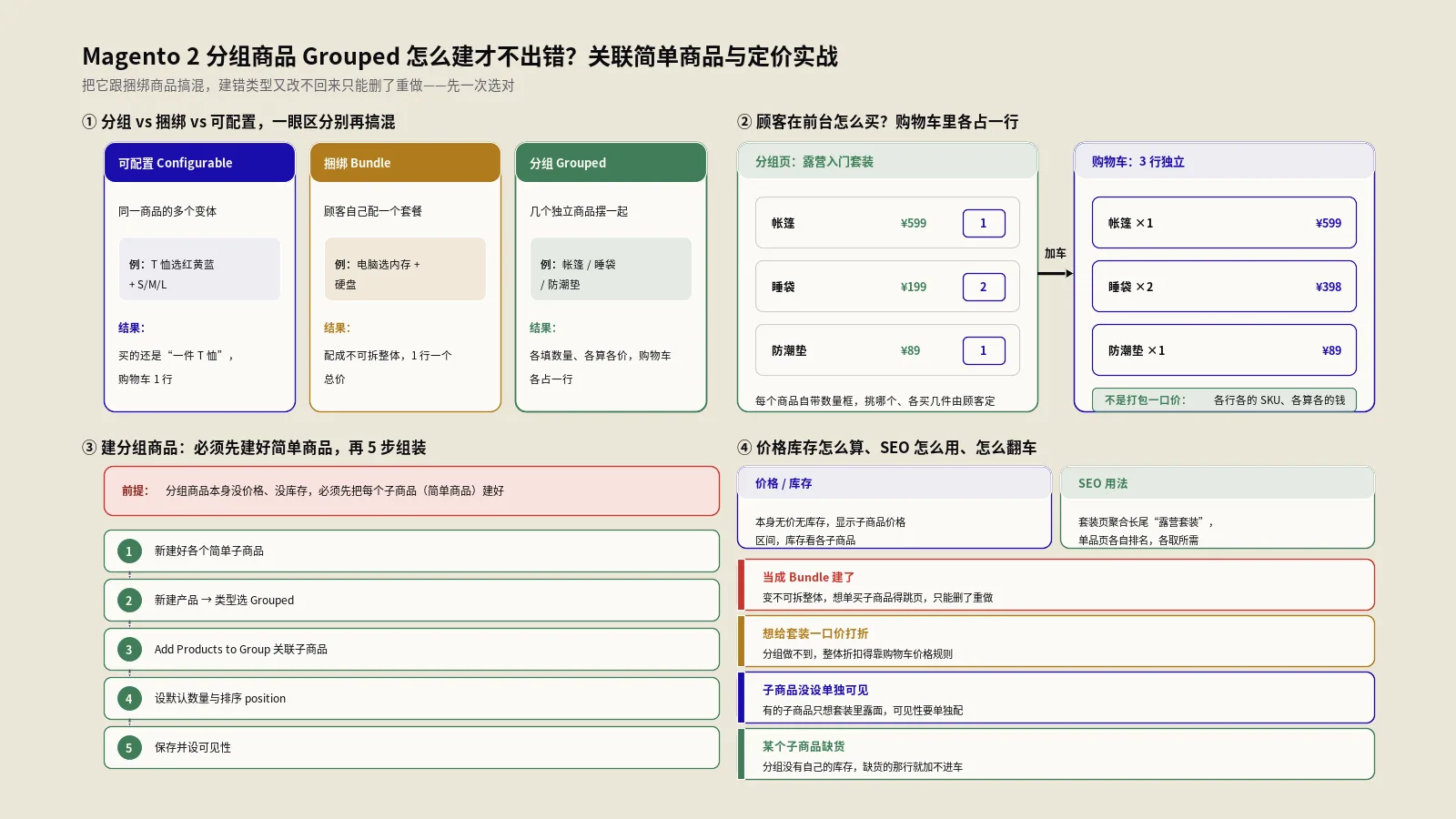Click 分组做不到，整体折扣 pitfall description
The height and width of the screenshot is (819, 1456).
857,654
